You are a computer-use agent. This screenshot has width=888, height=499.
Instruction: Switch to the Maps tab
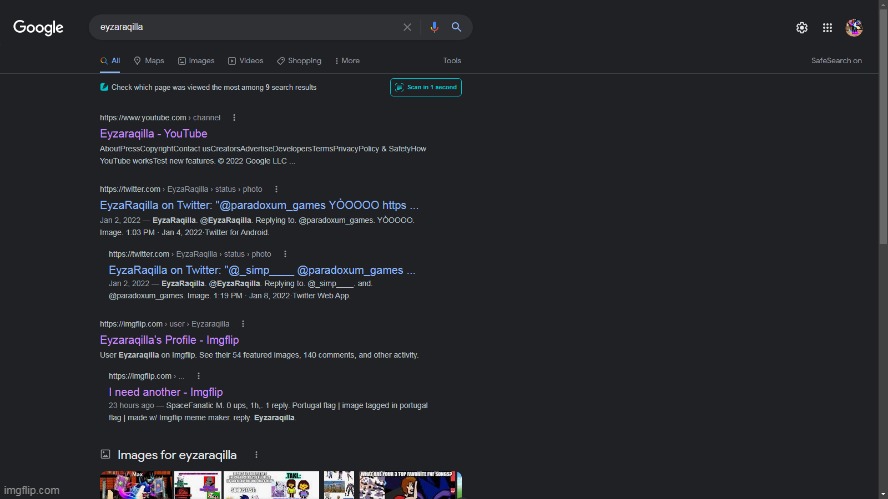tap(149, 61)
